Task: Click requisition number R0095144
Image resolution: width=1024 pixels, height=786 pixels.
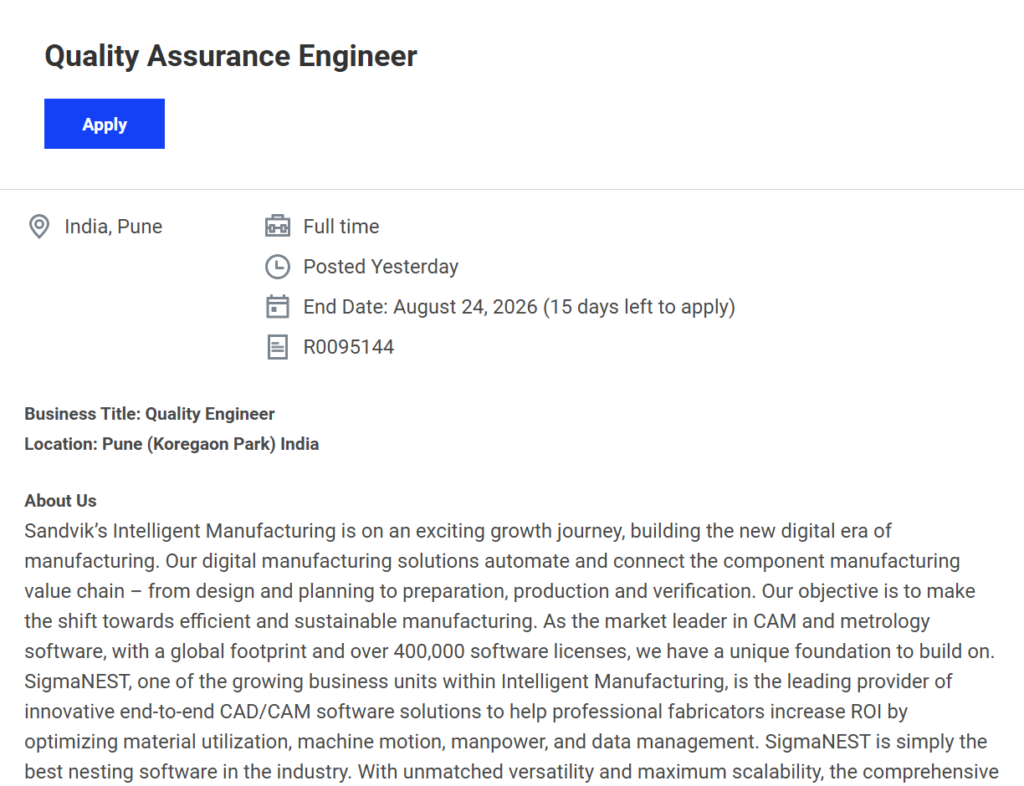Action: click(349, 347)
